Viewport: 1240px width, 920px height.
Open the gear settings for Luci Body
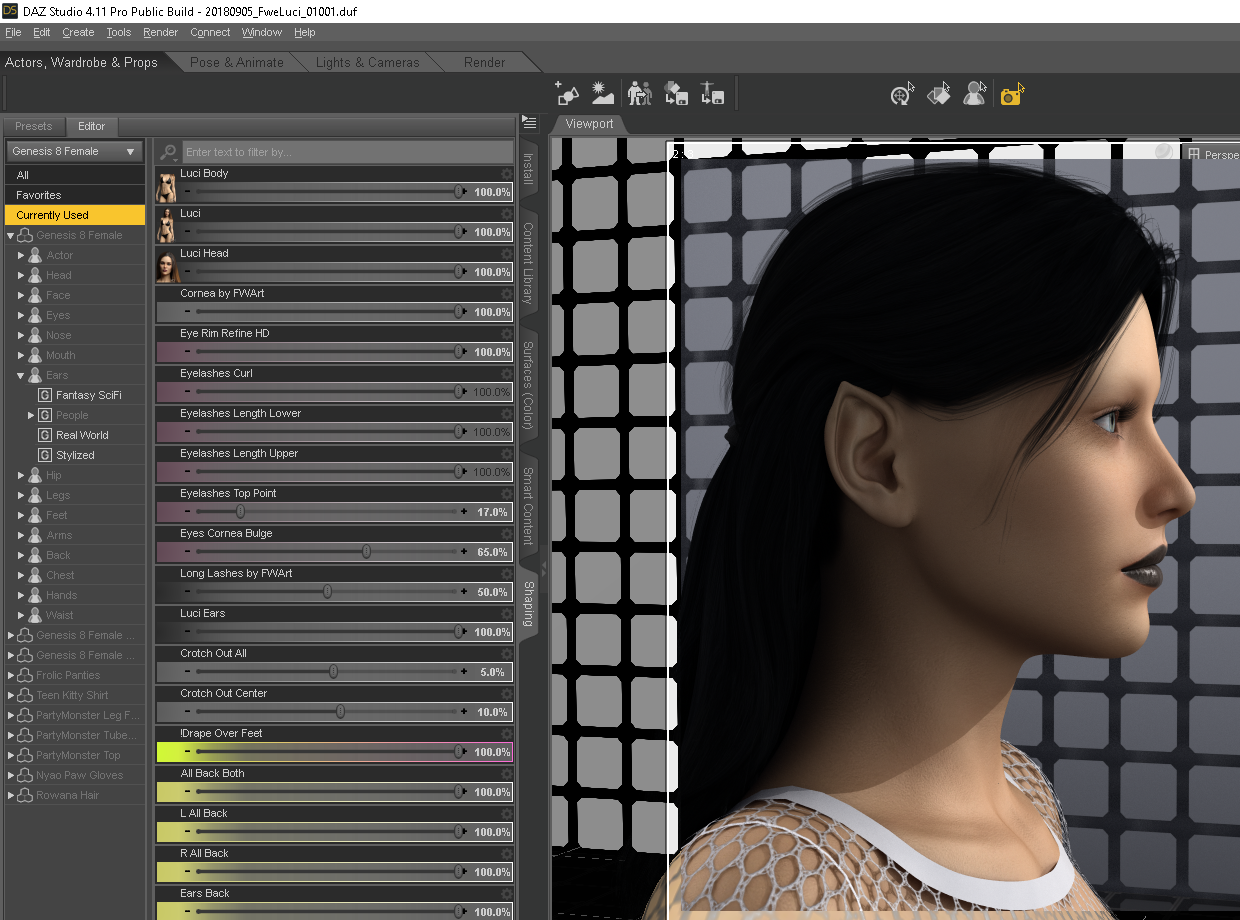(x=506, y=174)
